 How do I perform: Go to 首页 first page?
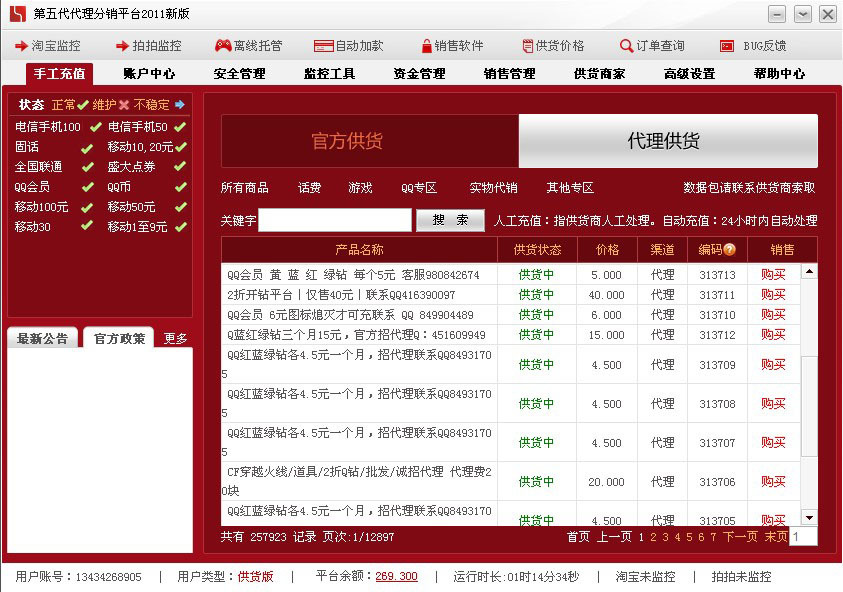pos(578,537)
